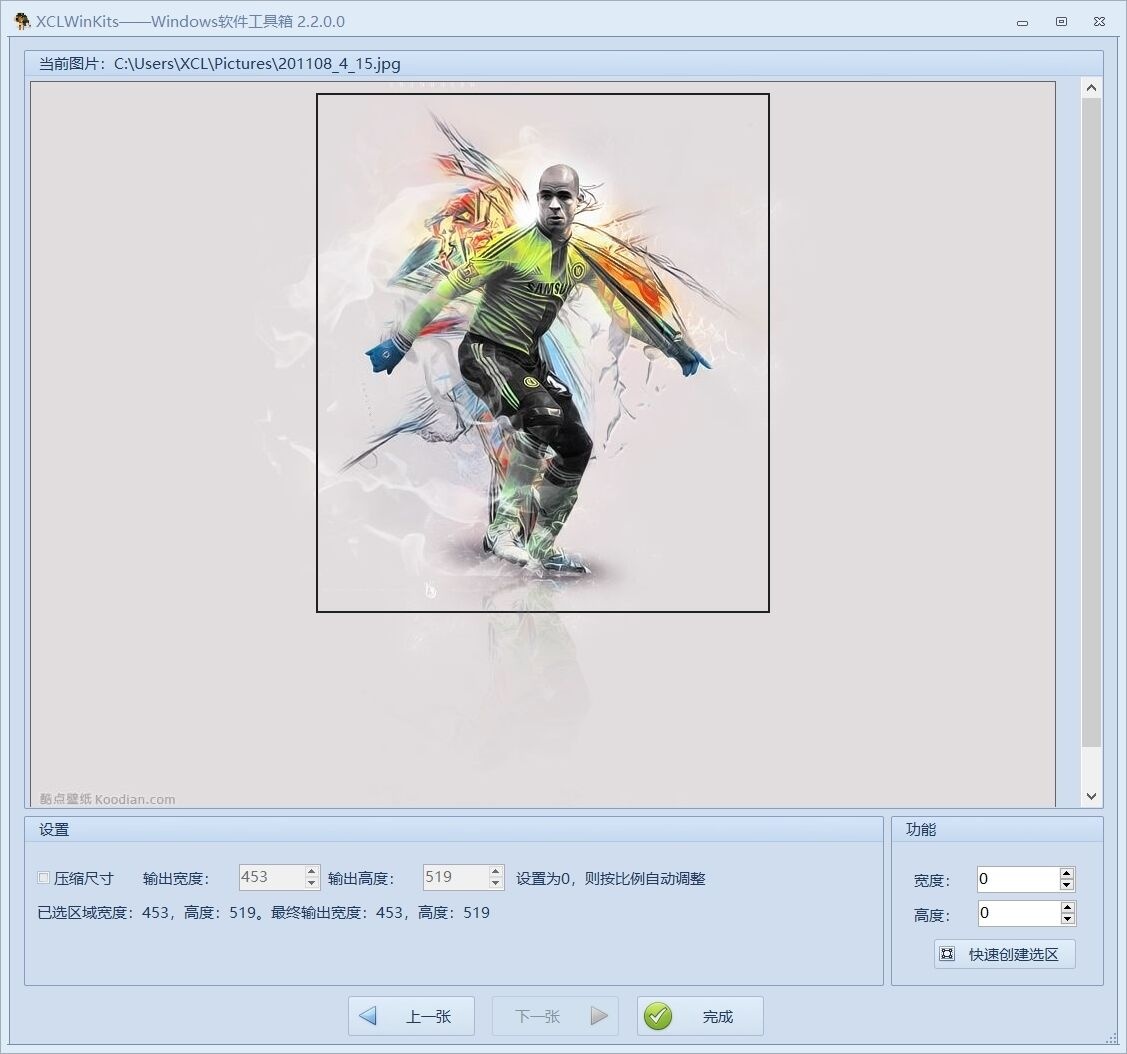Enable the 压缩尺寸 checkbox
The height and width of the screenshot is (1054, 1127).
coord(44,878)
